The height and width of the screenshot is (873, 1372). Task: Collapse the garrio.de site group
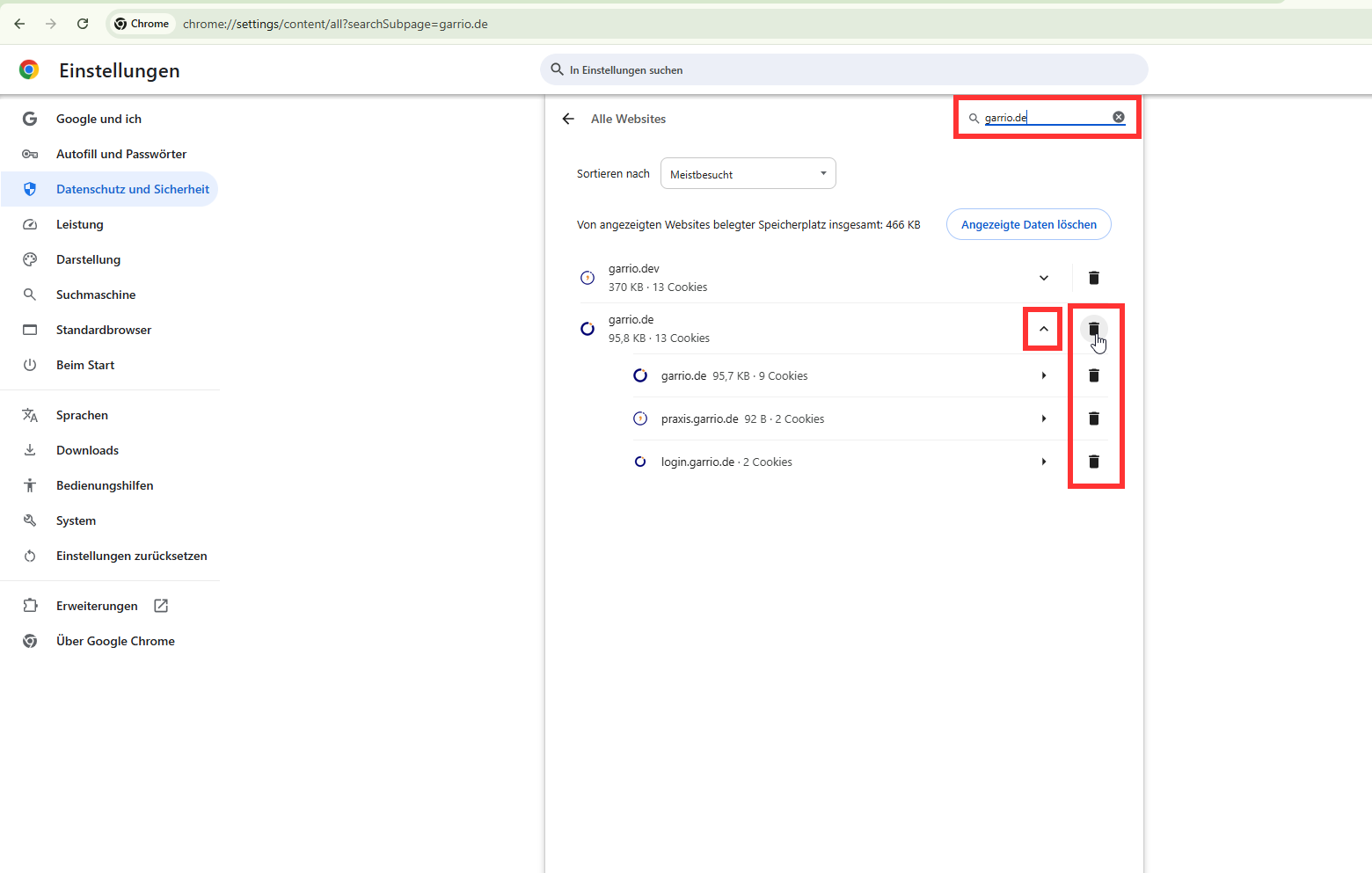(1044, 329)
